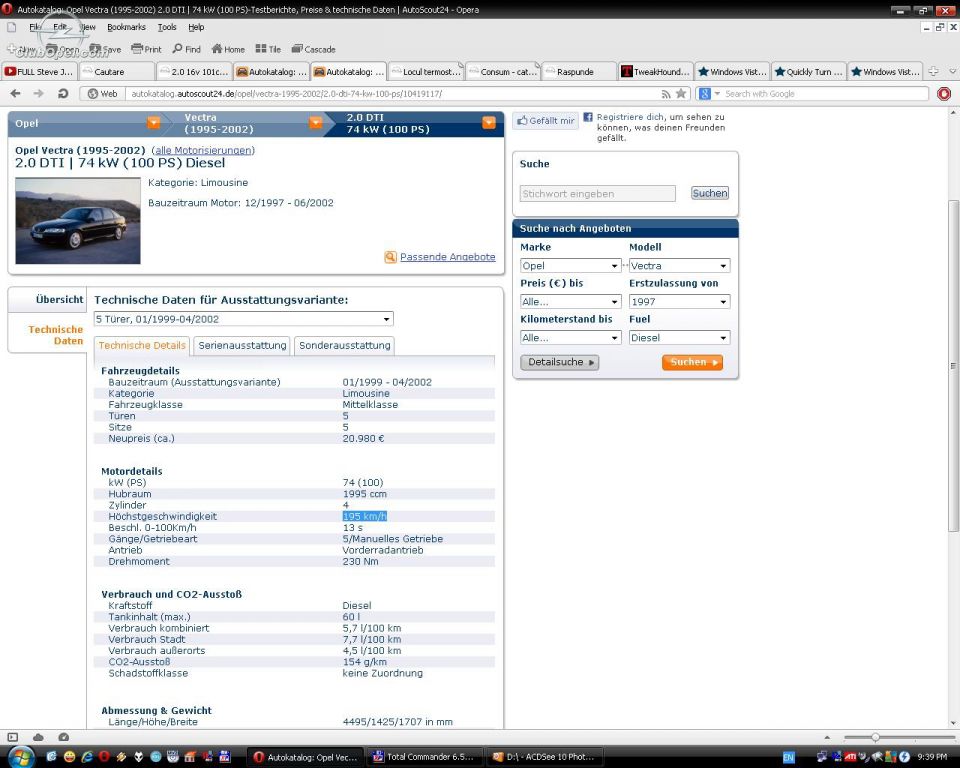Click the Opera Link cloud icon
This screenshot has width=960, height=768.
pos(38,737)
